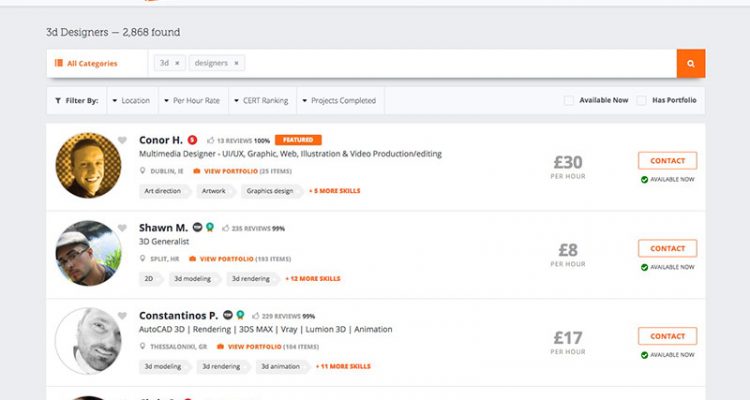Open the Per Hour Rate filter

(192, 100)
